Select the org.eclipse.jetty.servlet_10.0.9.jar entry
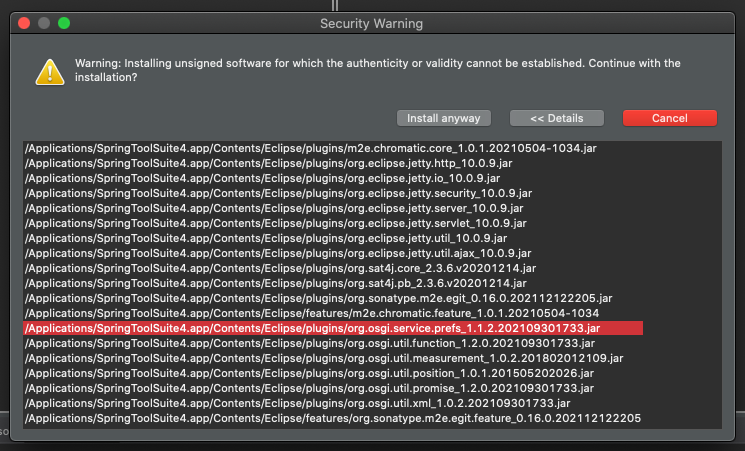Screen dimensions: 745x451 [x=276, y=223]
